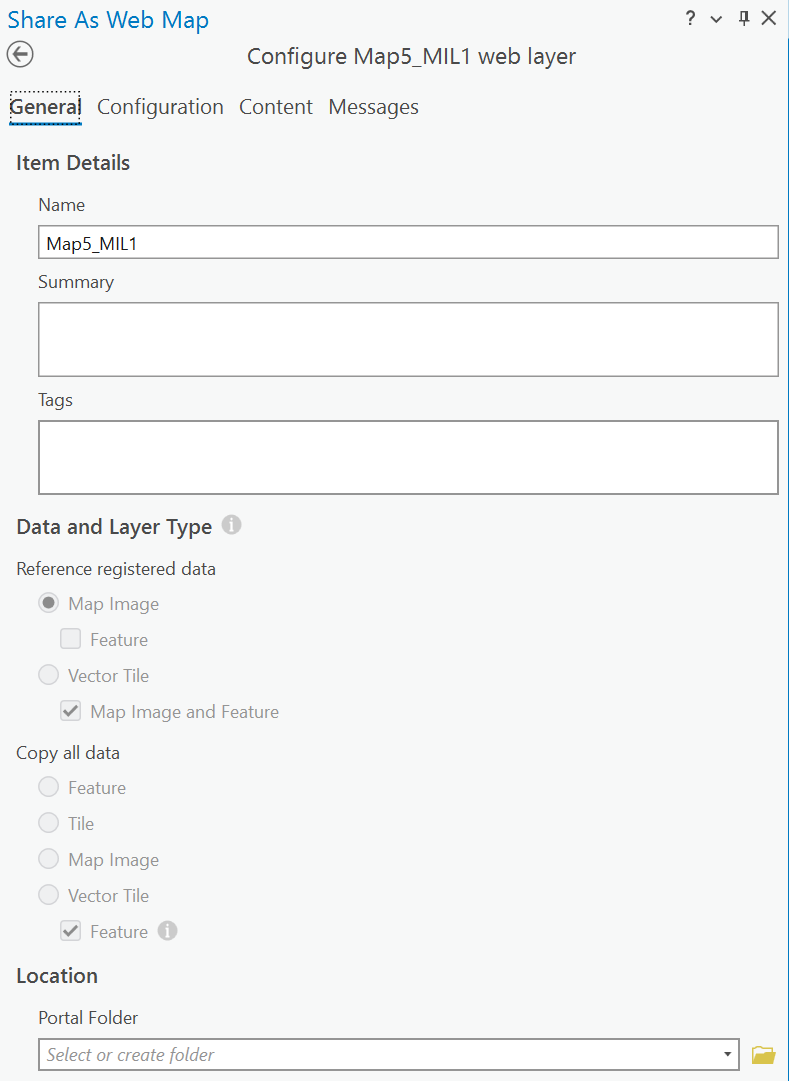
Task: Uncheck Map Image and Feature
Action: pos(70,710)
